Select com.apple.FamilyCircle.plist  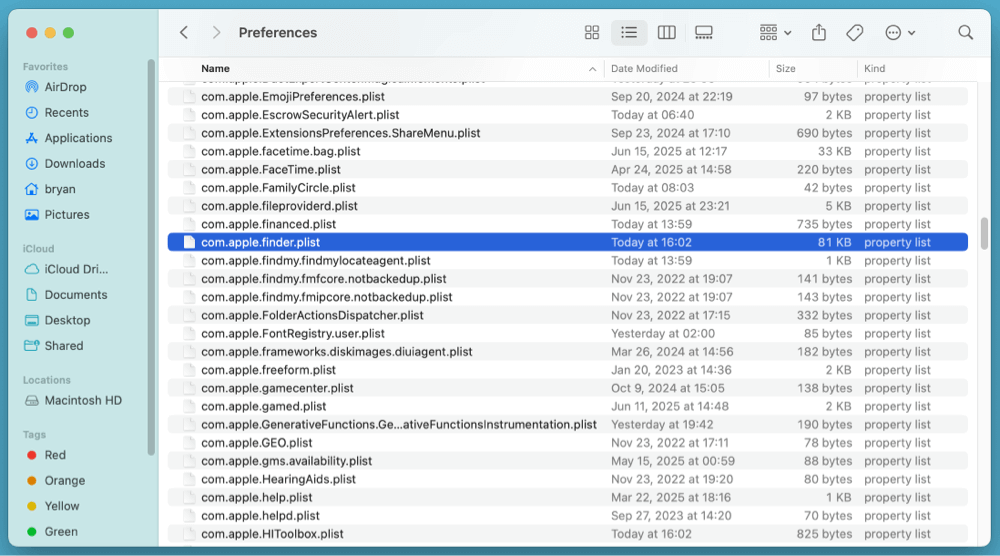[568, 188]
